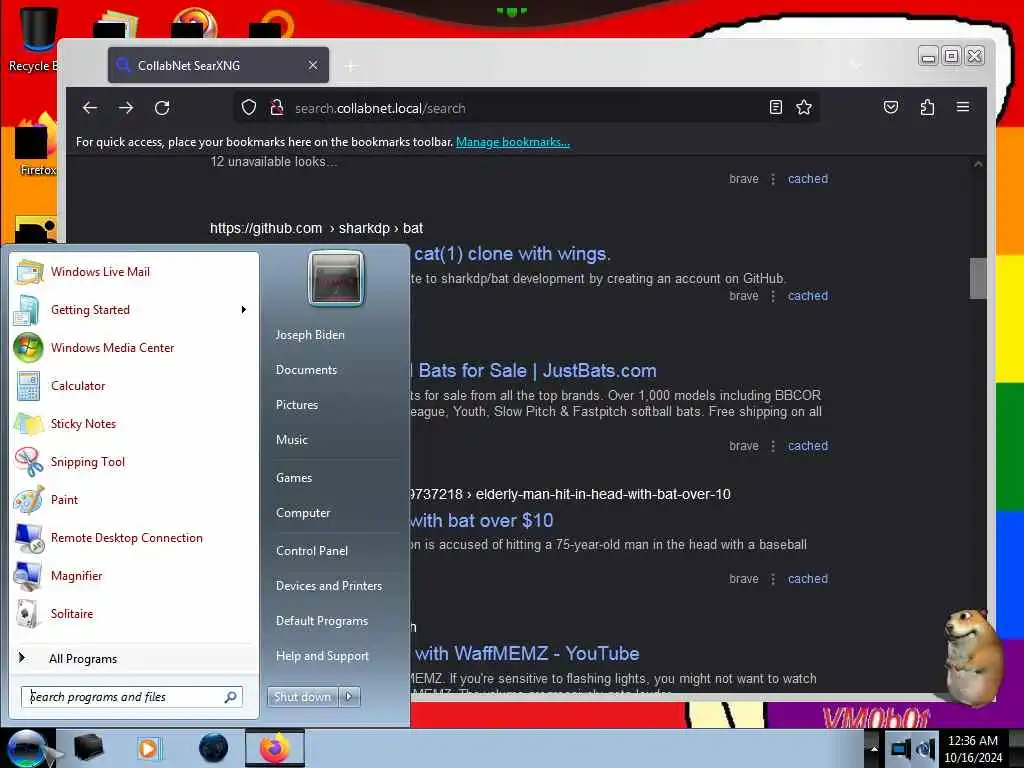
Task: Click the insecure connection lock icon
Action: (277, 108)
